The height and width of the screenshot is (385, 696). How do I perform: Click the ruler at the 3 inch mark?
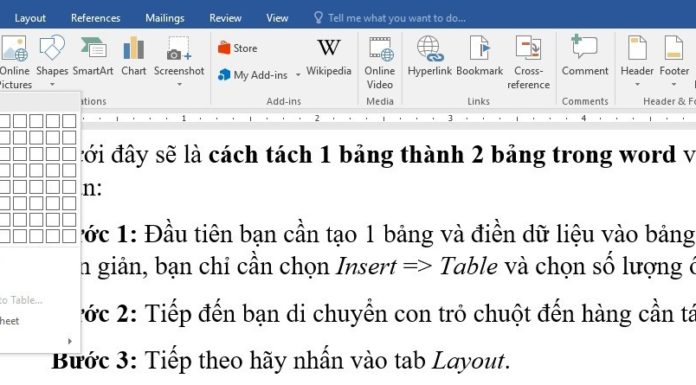pos(450,118)
